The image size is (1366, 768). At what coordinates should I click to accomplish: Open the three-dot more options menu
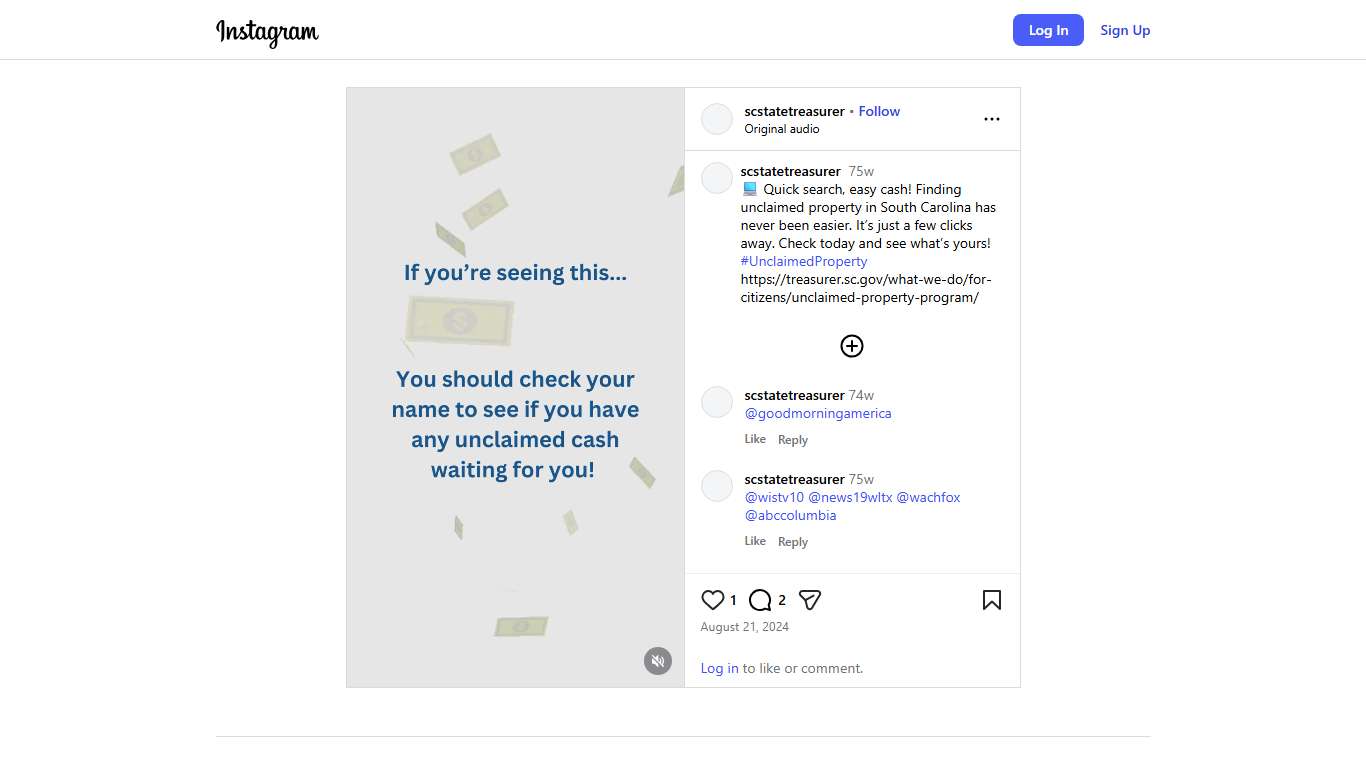pyautogui.click(x=991, y=119)
